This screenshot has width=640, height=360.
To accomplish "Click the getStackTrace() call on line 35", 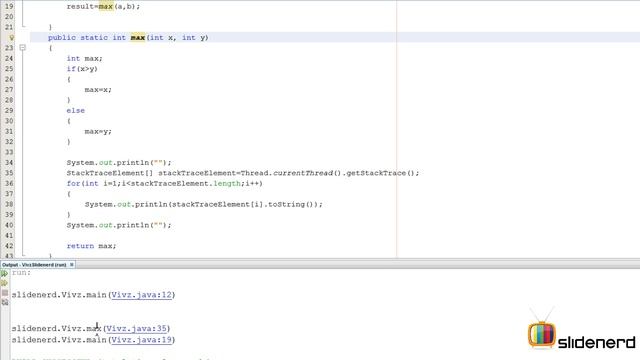I will coord(382,173).
